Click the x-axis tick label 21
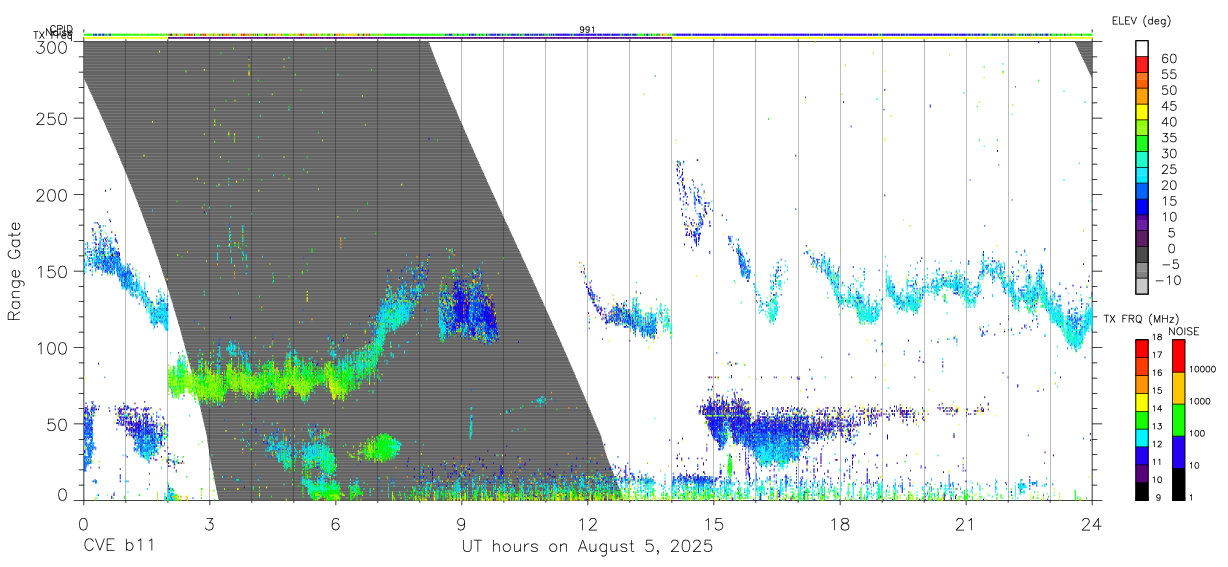Screen dimensions: 1228x567 tap(966, 523)
